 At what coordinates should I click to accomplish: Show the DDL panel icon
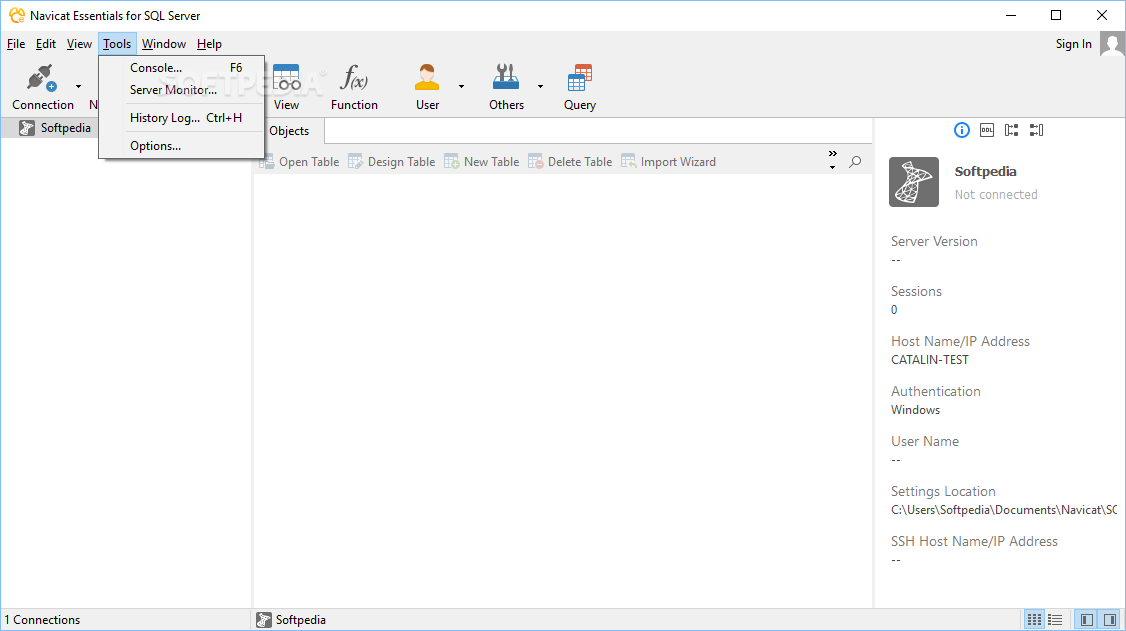point(987,130)
